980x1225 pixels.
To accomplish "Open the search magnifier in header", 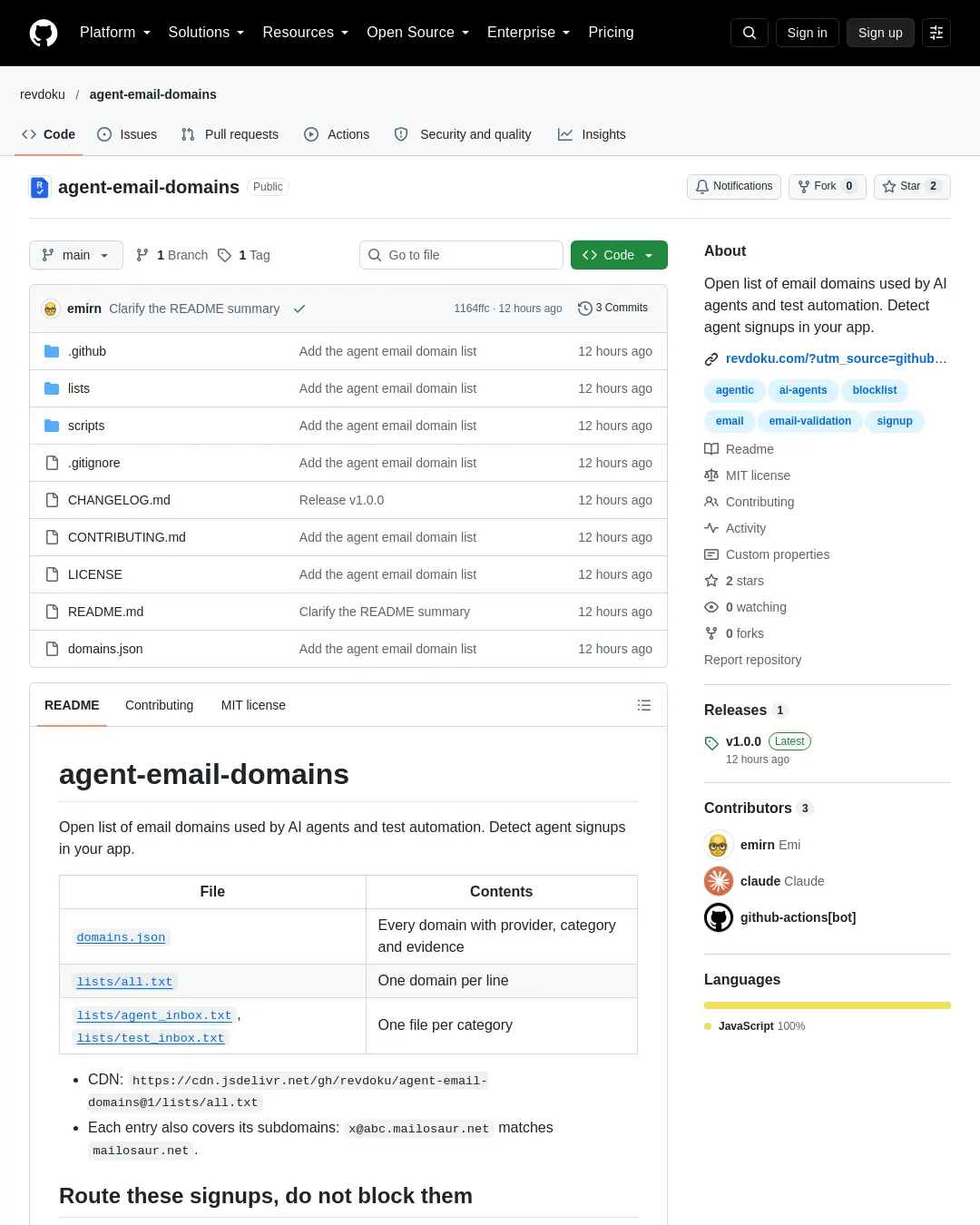I will click(750, 33).
